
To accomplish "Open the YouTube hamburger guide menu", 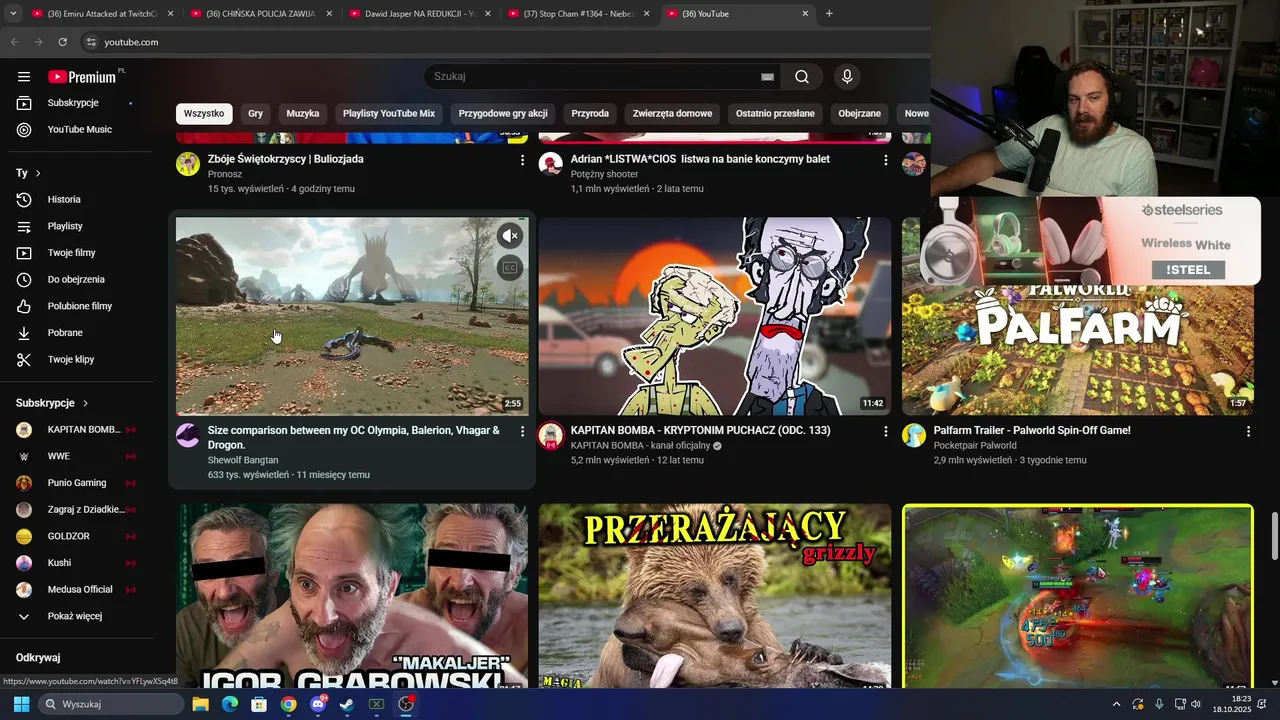I will (x=24, y=77).
